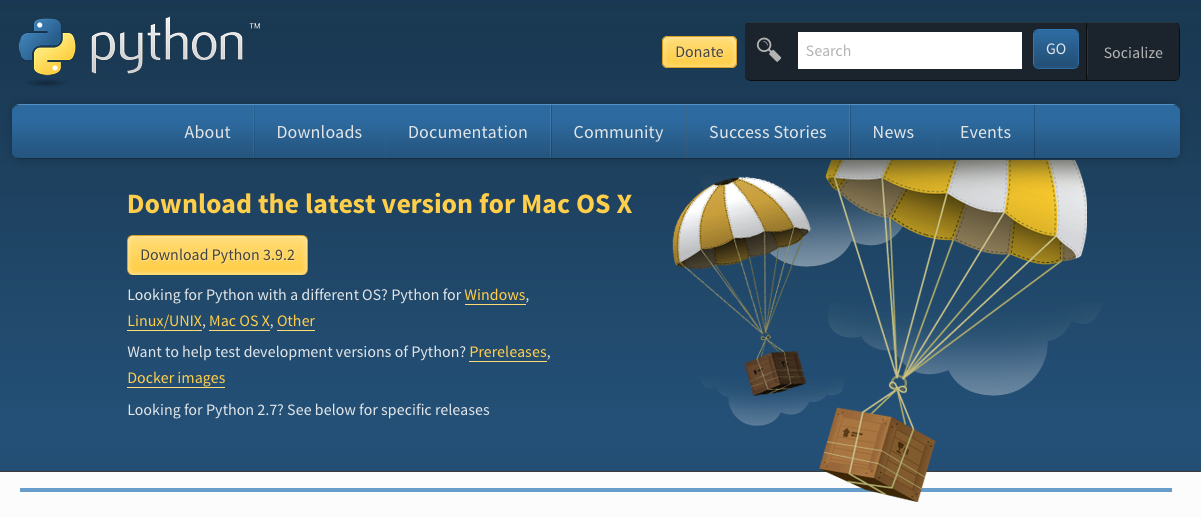The height and width of the screenshot is (517, 1201).
Task: Click text Looking for Python 2.7
Action: pyautogui.click(x=308, y=410)
